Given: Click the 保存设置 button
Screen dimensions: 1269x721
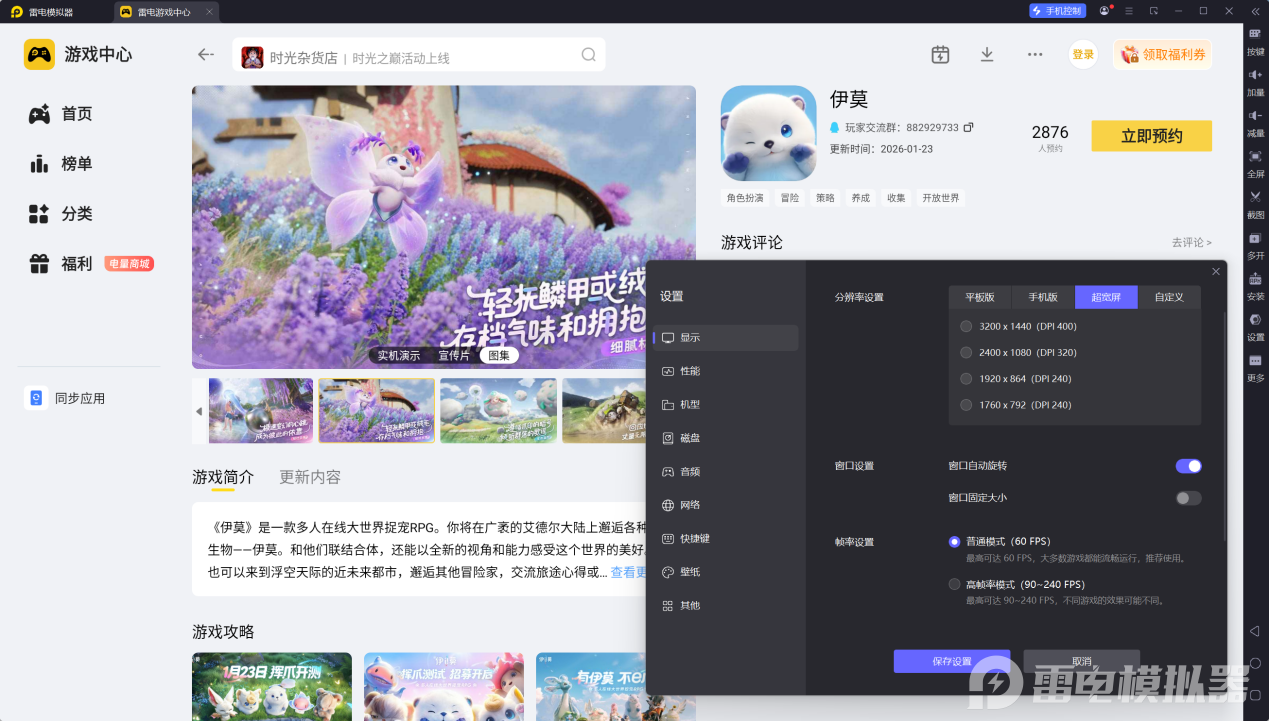Looking at the screenshot, I should (x=951, y=661).
